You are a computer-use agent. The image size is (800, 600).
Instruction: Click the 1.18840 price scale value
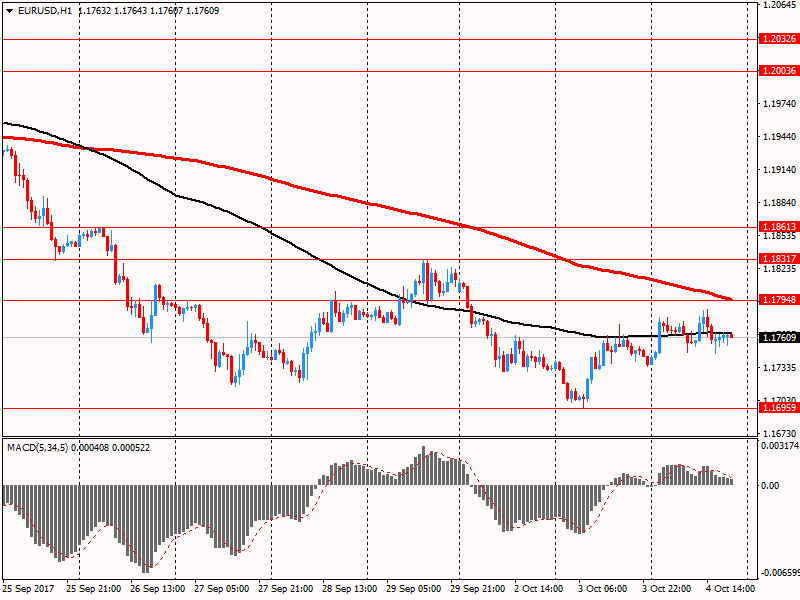779,203
